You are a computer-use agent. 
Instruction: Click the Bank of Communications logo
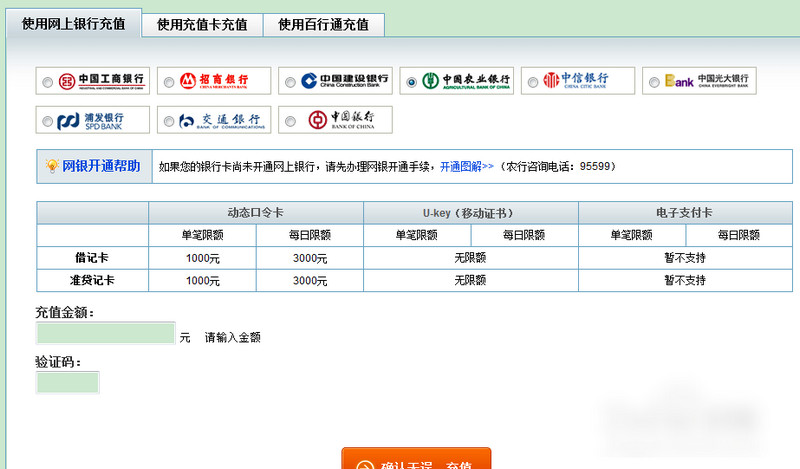(221, 120)
